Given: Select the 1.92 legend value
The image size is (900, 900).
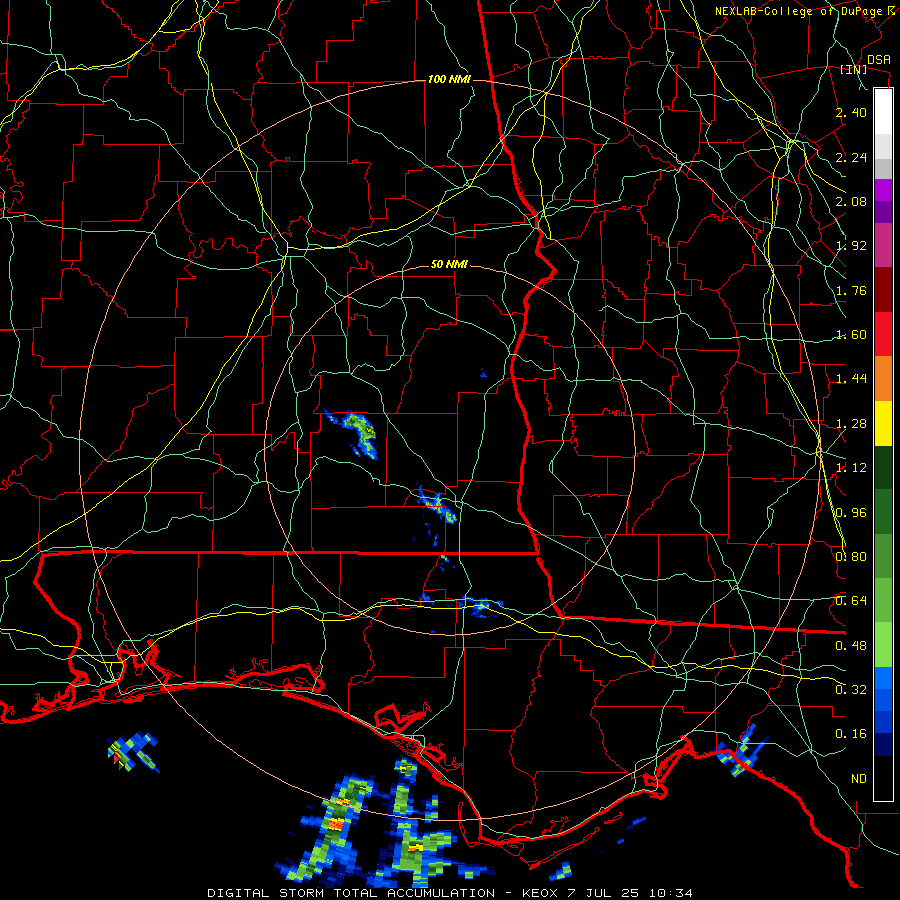Looking at the screenshot, I should click(851, 246).
